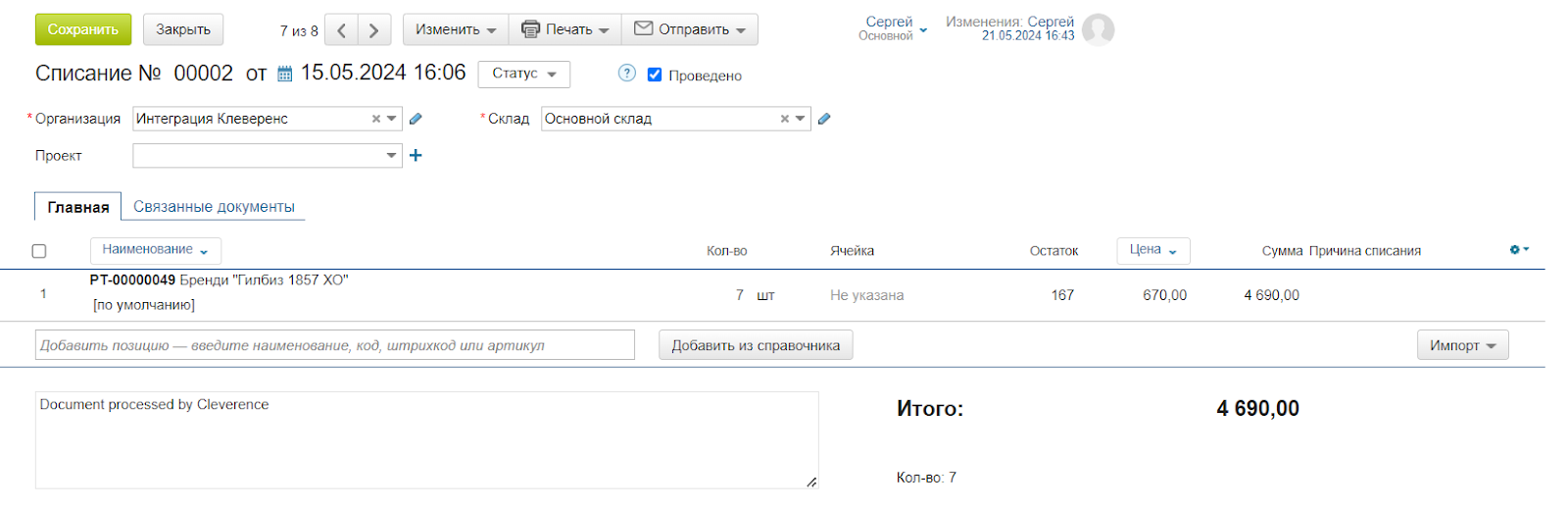This screenshot has height=508, width=1568.
Task: Click Добавить из справочника button
Action: [x=756, y=345]
